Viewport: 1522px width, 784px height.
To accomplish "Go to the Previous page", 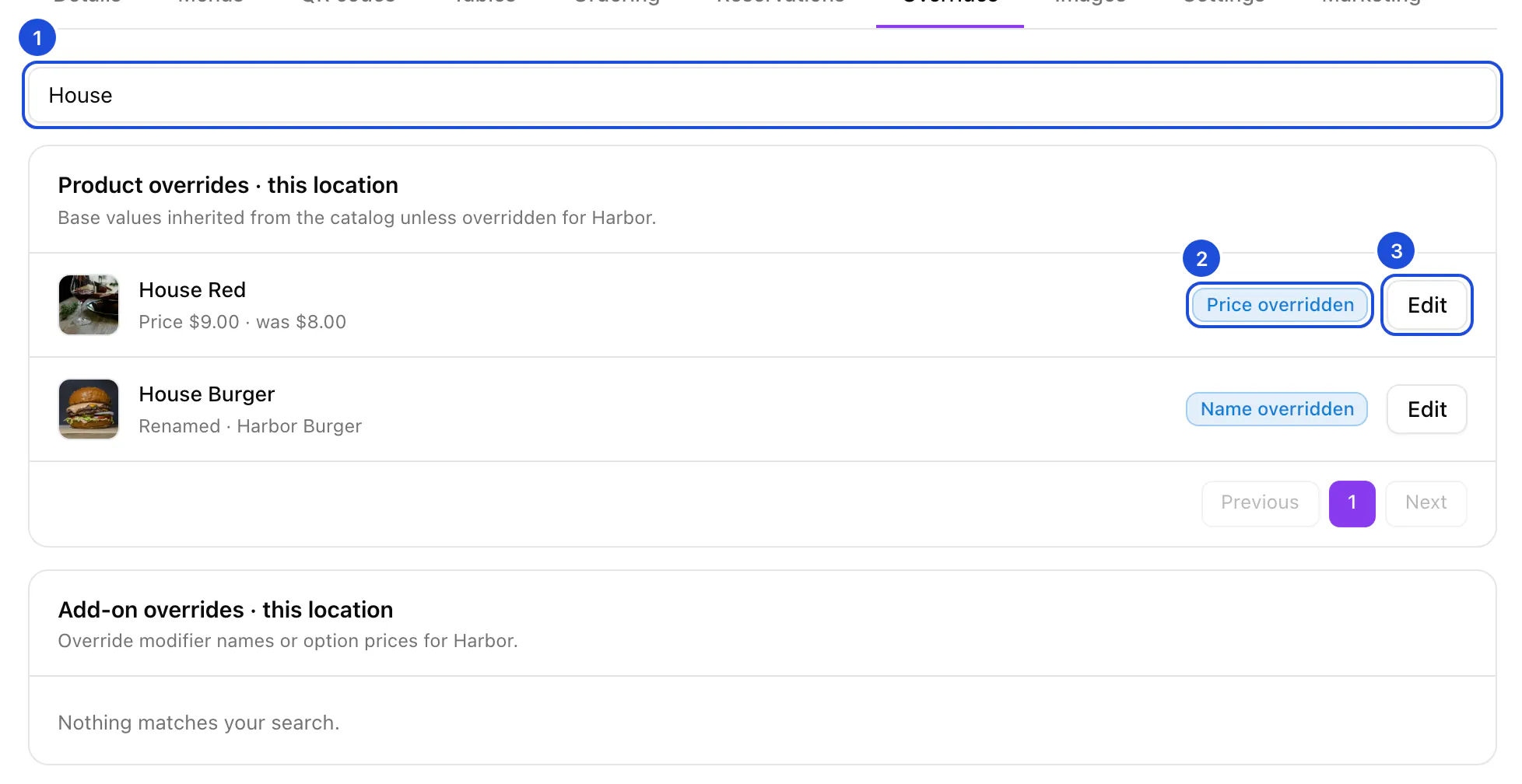I will [x=1260, y=503].
